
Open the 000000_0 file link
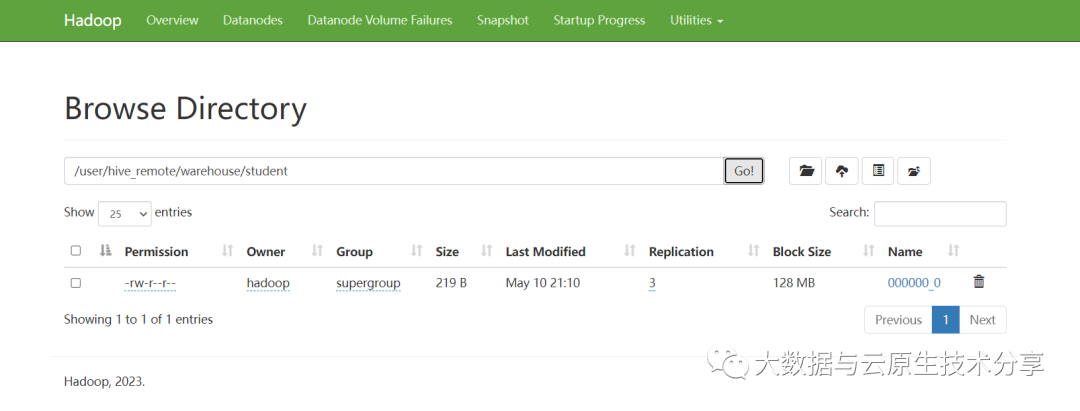(914, 283)
